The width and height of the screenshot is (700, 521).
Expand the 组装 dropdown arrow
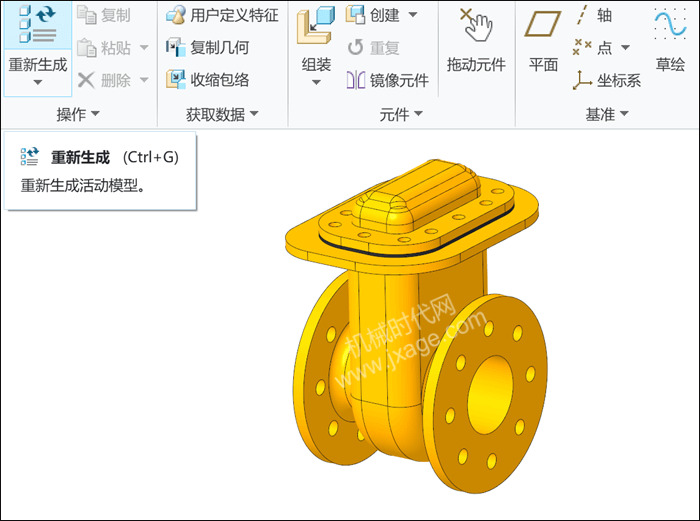coord(316,83)
